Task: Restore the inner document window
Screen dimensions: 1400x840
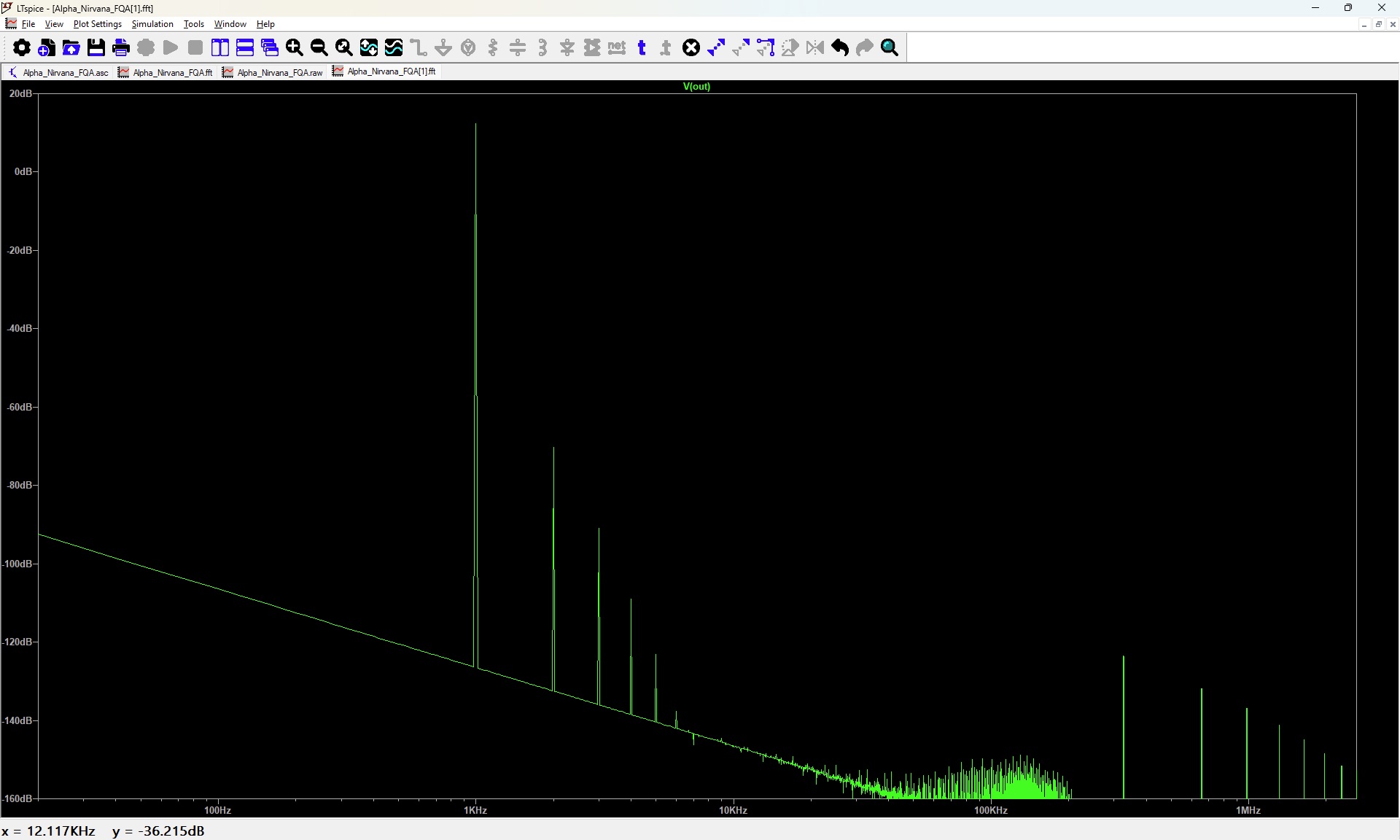Action: click(x=1378, y=24)
